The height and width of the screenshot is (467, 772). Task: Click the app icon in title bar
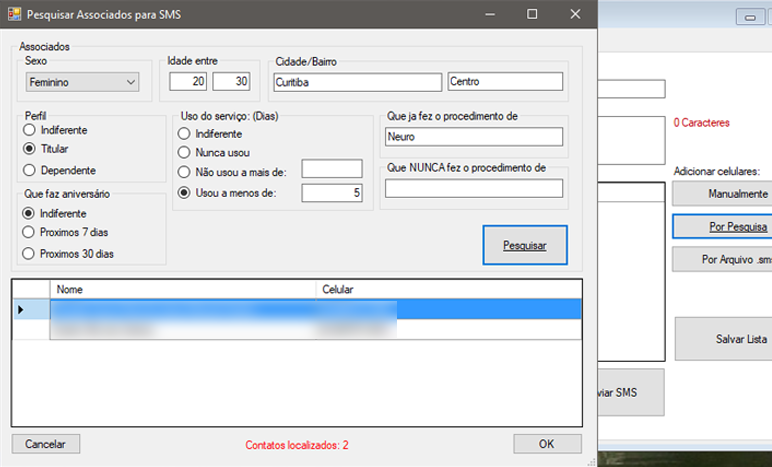click(x=12, y=13)
